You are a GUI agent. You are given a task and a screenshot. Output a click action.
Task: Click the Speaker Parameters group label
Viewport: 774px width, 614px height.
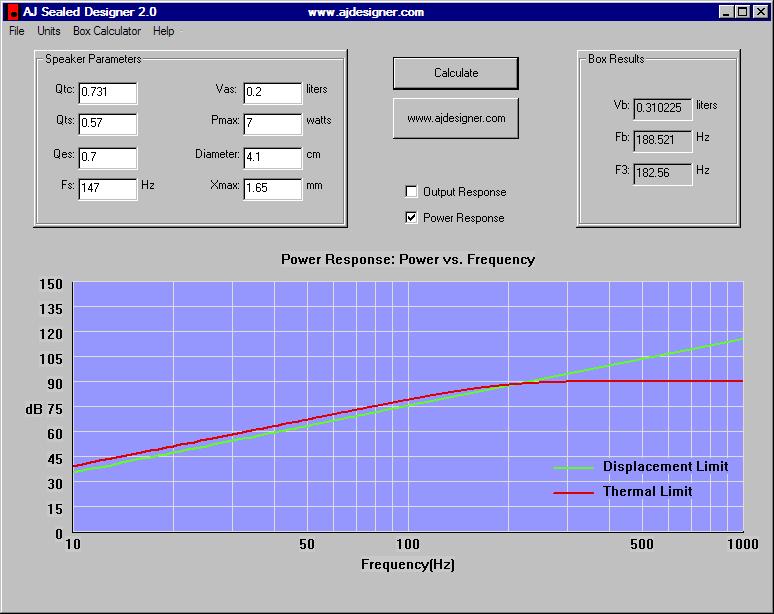[93, 59]
